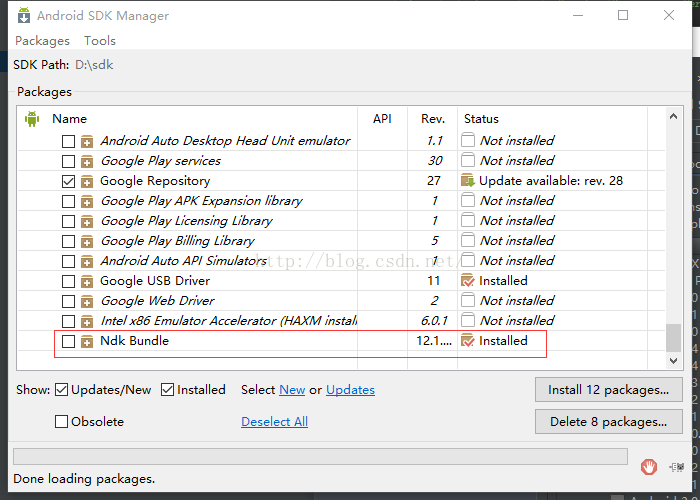Click the Google Play APK Expansion package icon
The width and height of the screenshot is (700, 500).
pyautogui.click(x=87, y=201)
